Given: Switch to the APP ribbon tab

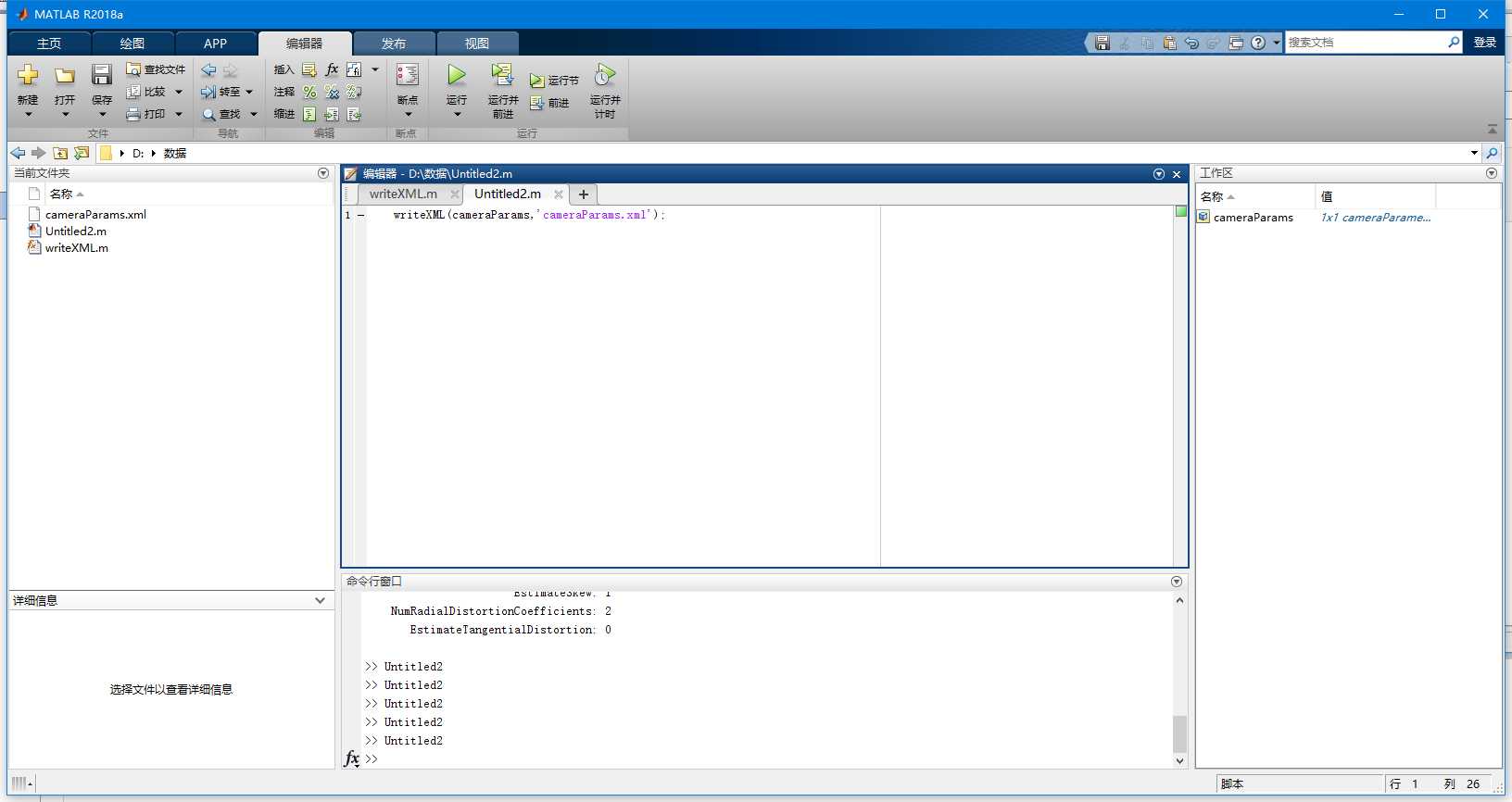Looking at the screenshot, I should tap(215, 44).
